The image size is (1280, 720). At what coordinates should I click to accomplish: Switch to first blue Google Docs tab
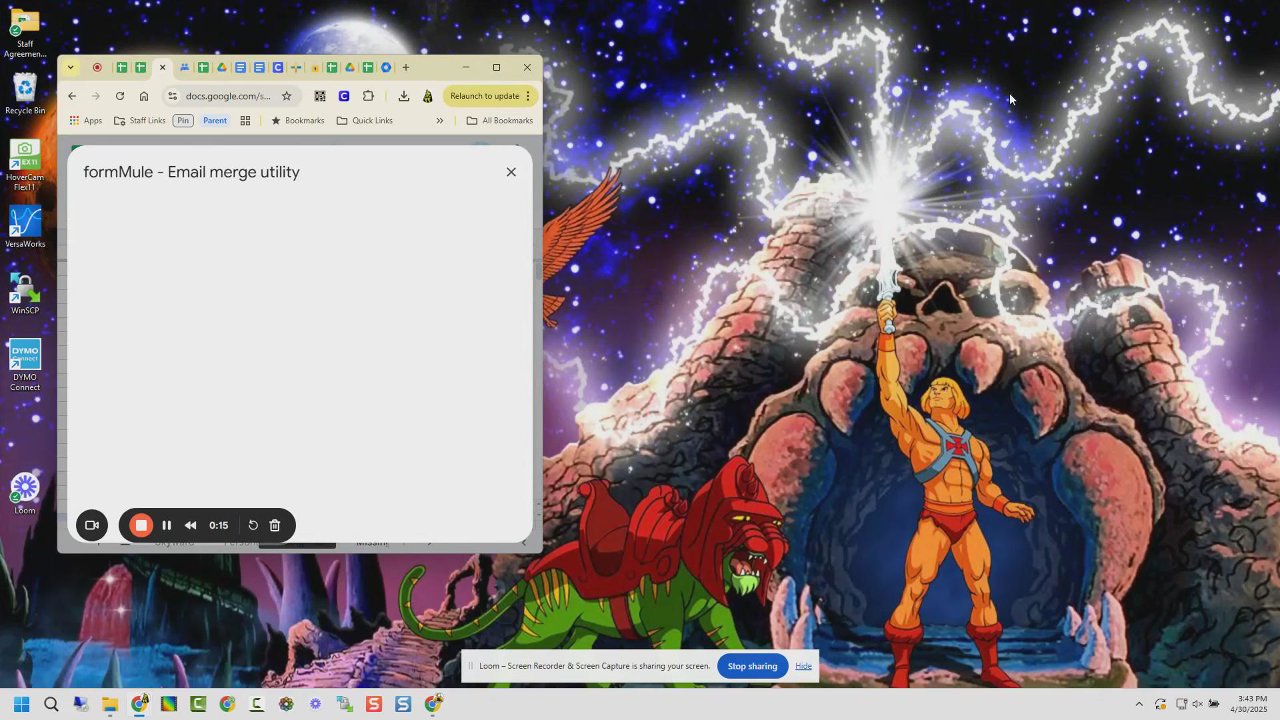[x=241, y=67]
